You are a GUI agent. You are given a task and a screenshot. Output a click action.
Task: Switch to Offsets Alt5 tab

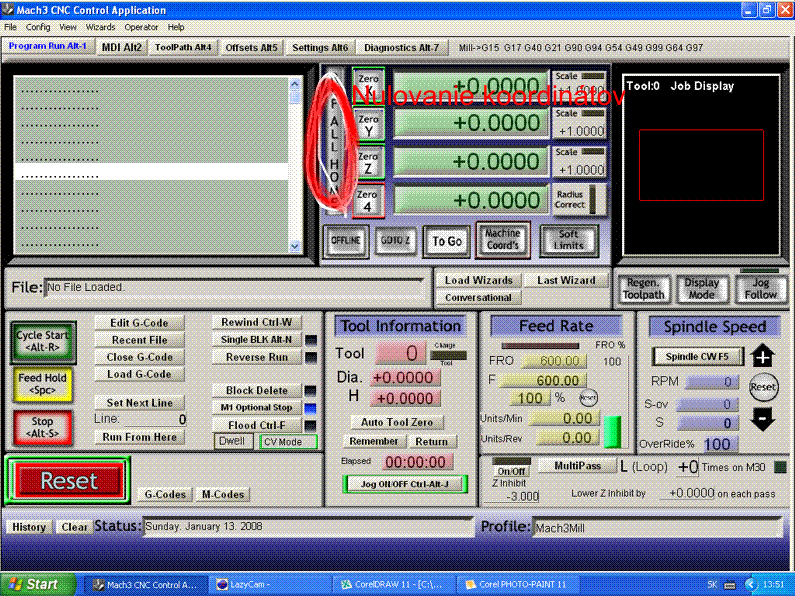click(x=251, y=48)
